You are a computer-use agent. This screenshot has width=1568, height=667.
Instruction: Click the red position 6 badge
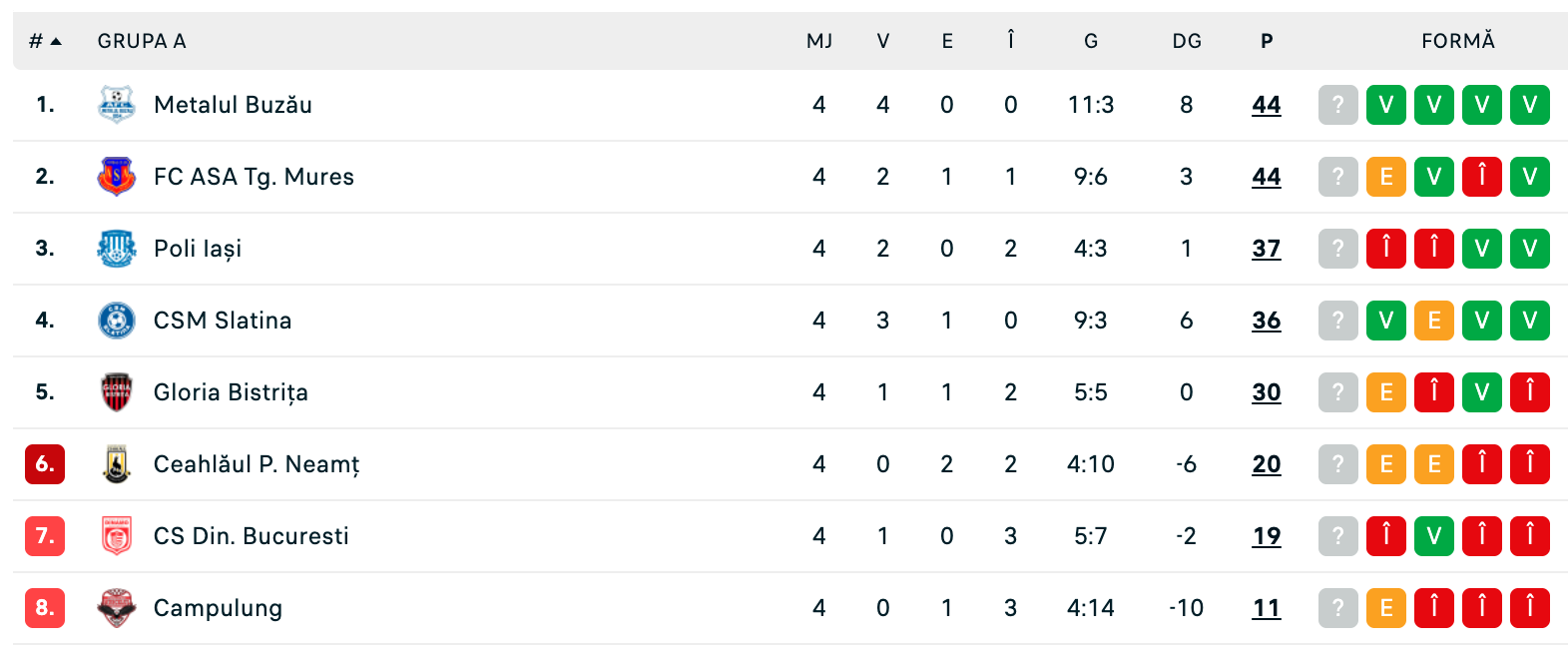pos(45,464)
